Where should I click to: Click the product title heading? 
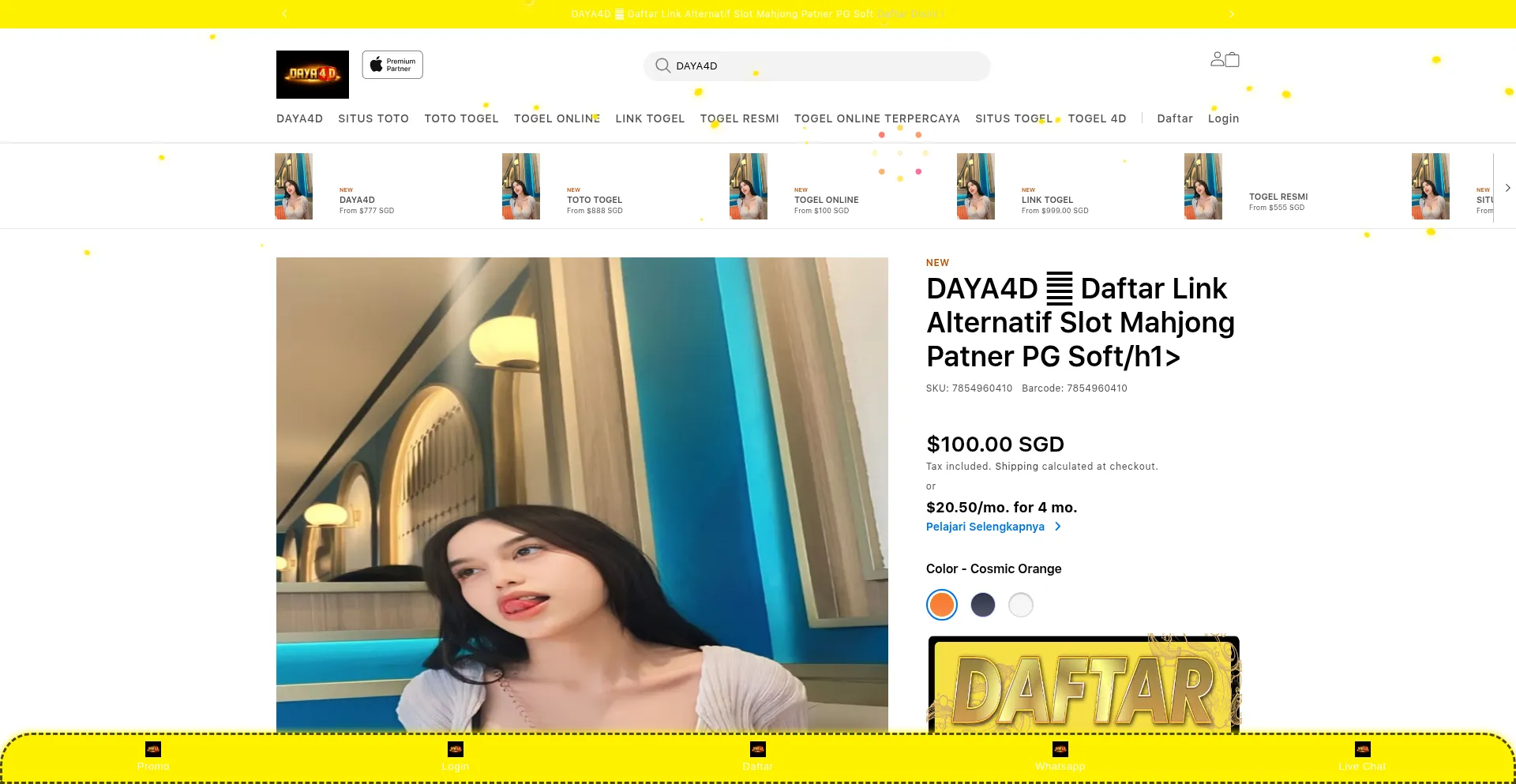1080,322
